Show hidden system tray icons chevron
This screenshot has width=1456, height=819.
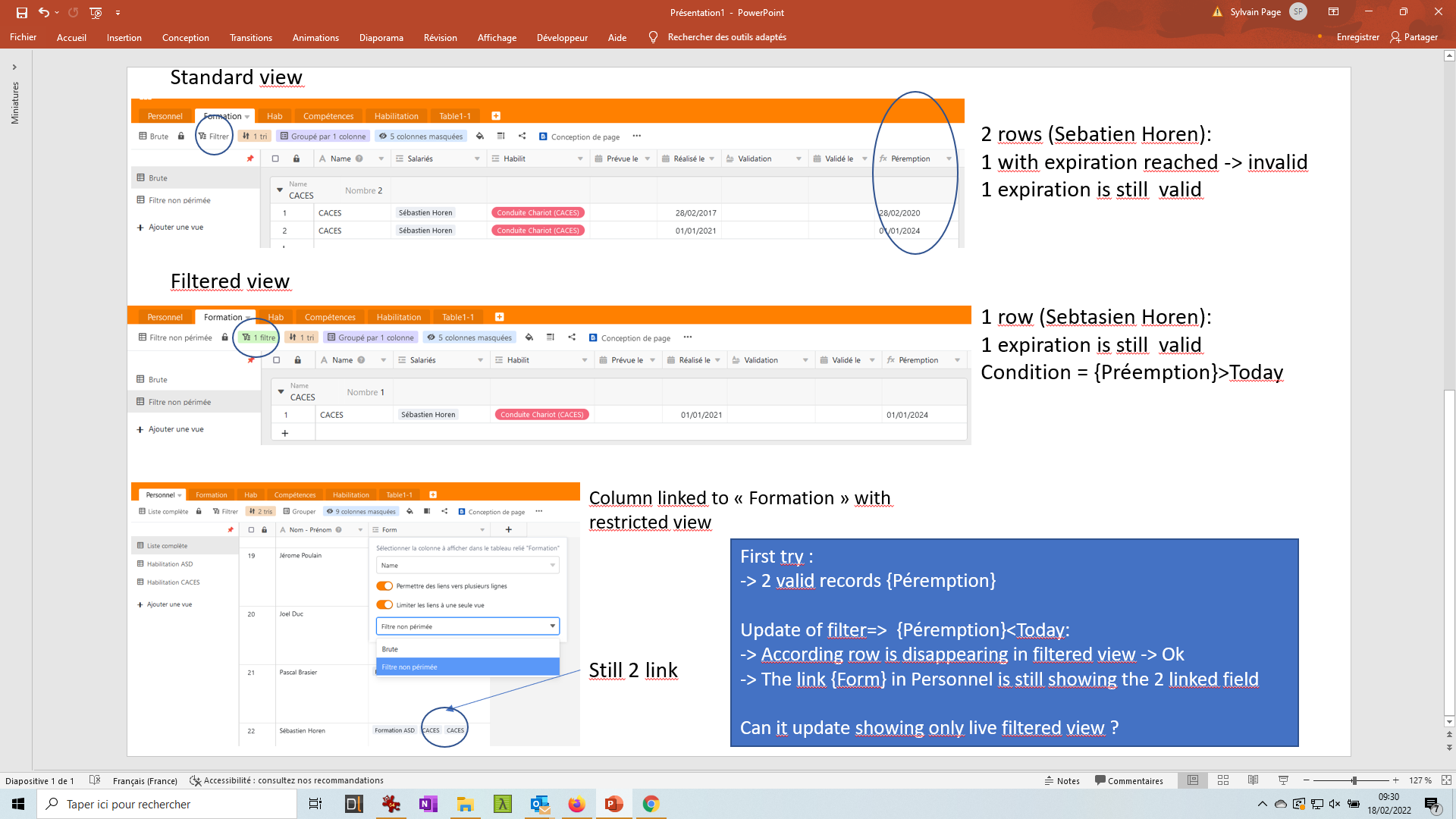[x=1262, y=804]
